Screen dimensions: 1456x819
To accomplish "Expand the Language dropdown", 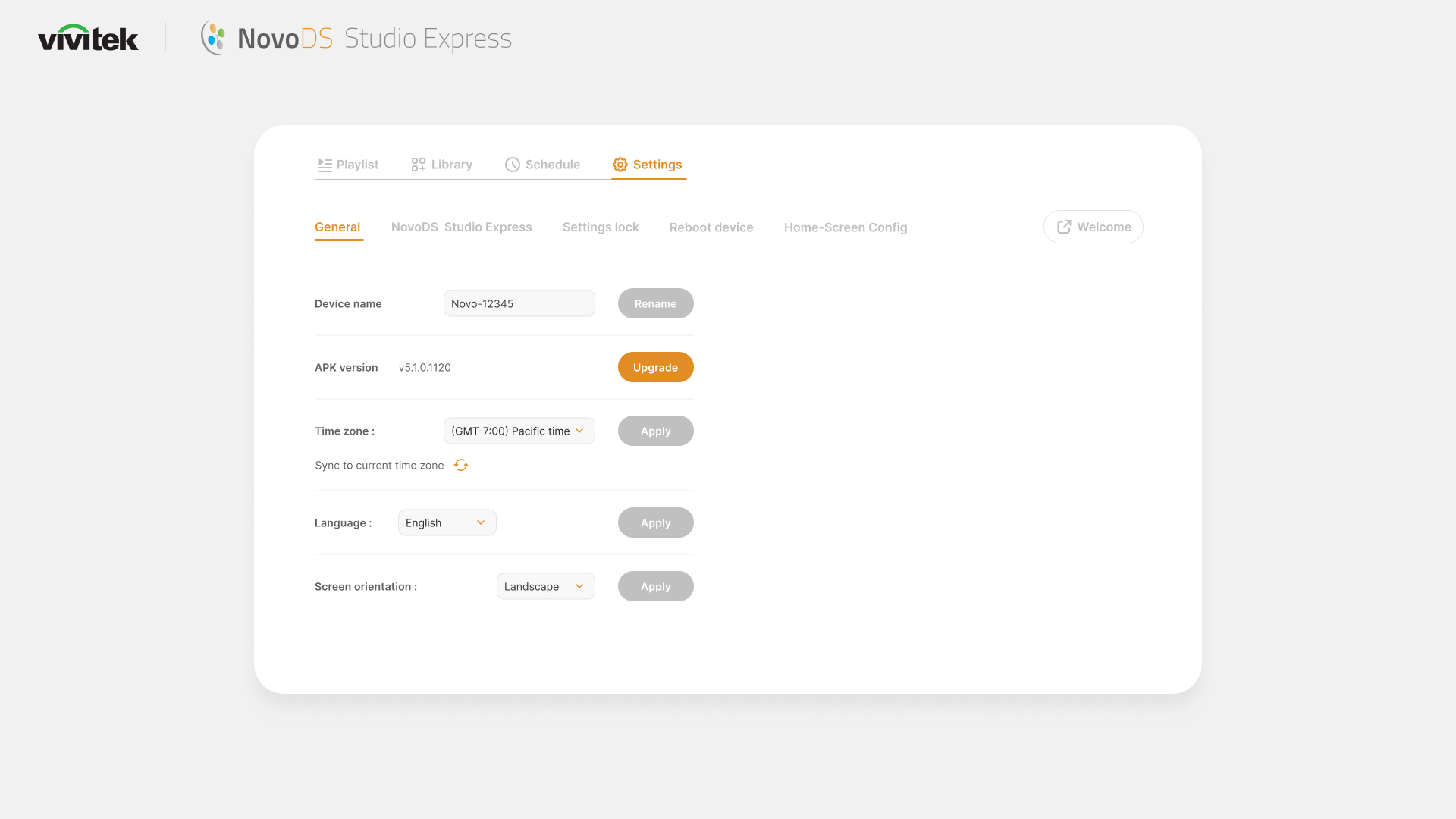I will coord(447,522).
